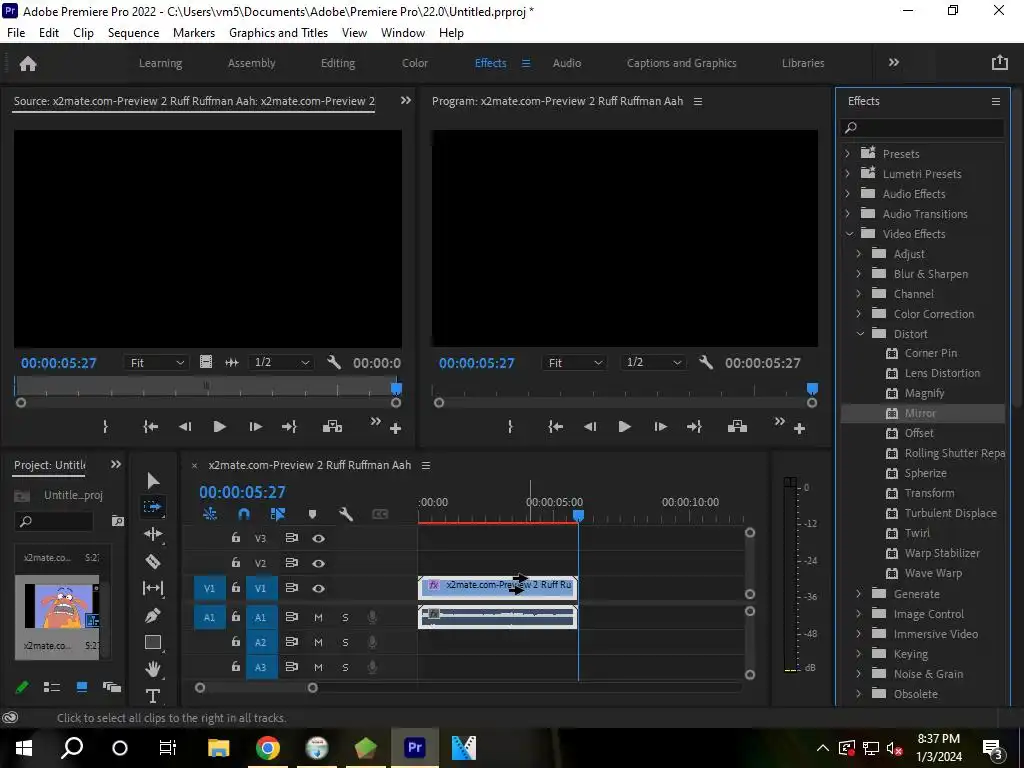1024x768 pixels.
Task: Open Program monitor zoom Fit dropdown
Action: 574,362
